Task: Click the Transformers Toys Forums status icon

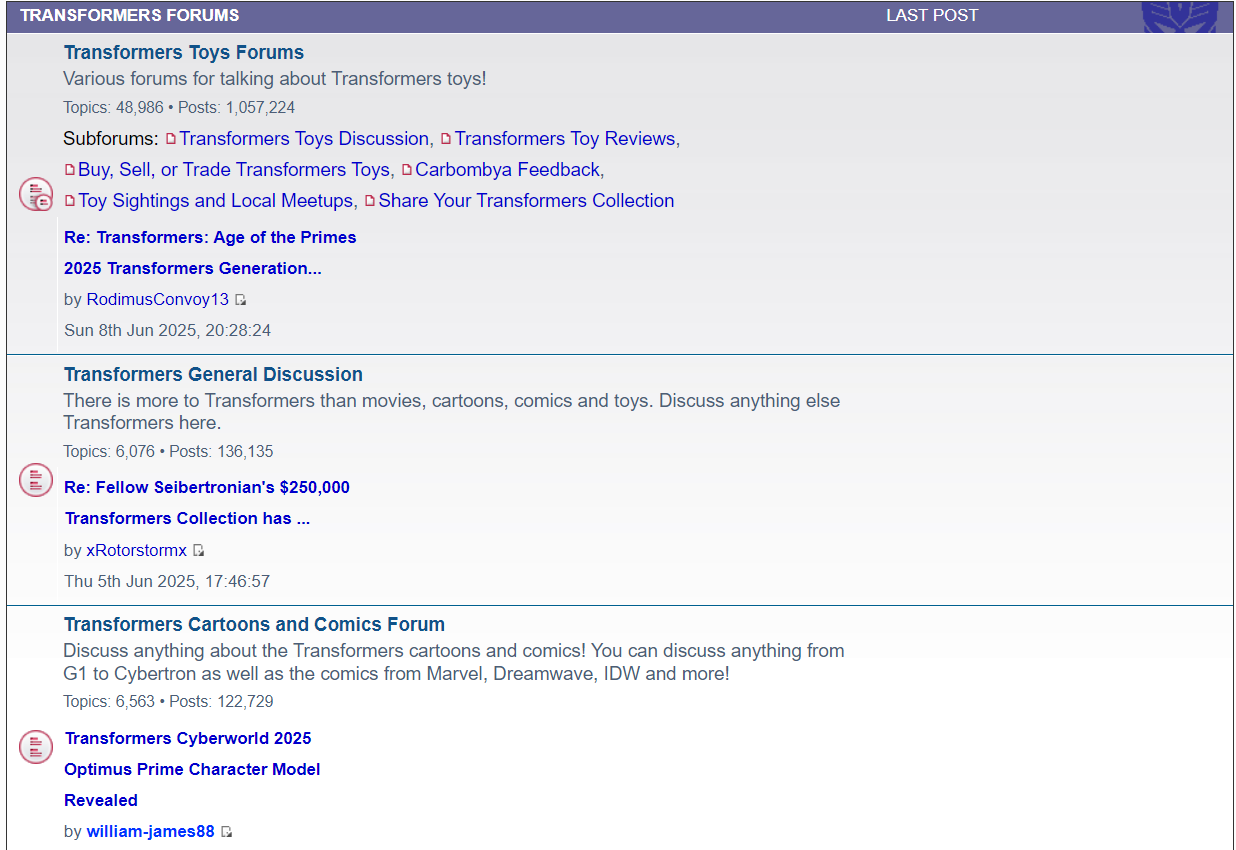Action: [36, 194]
